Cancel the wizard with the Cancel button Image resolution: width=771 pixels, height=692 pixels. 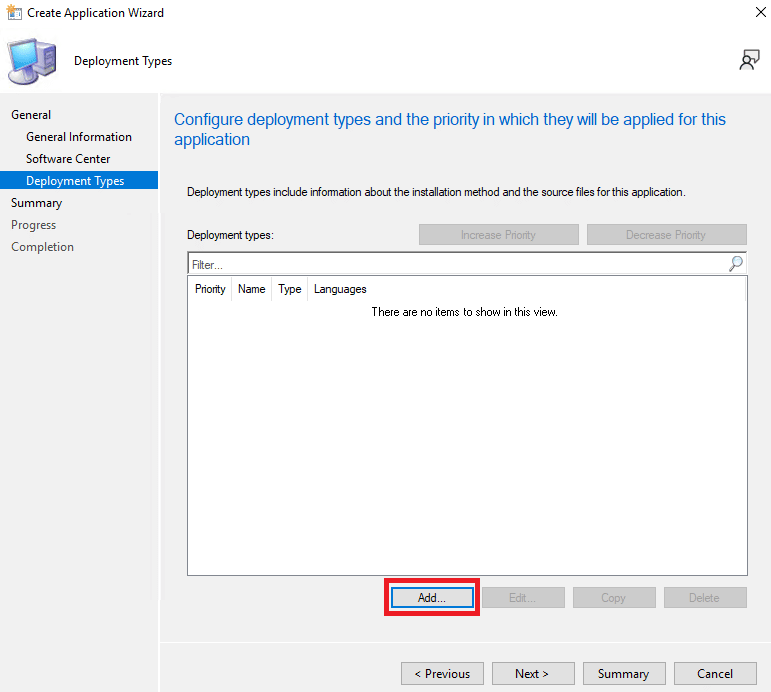coord(714,673)
